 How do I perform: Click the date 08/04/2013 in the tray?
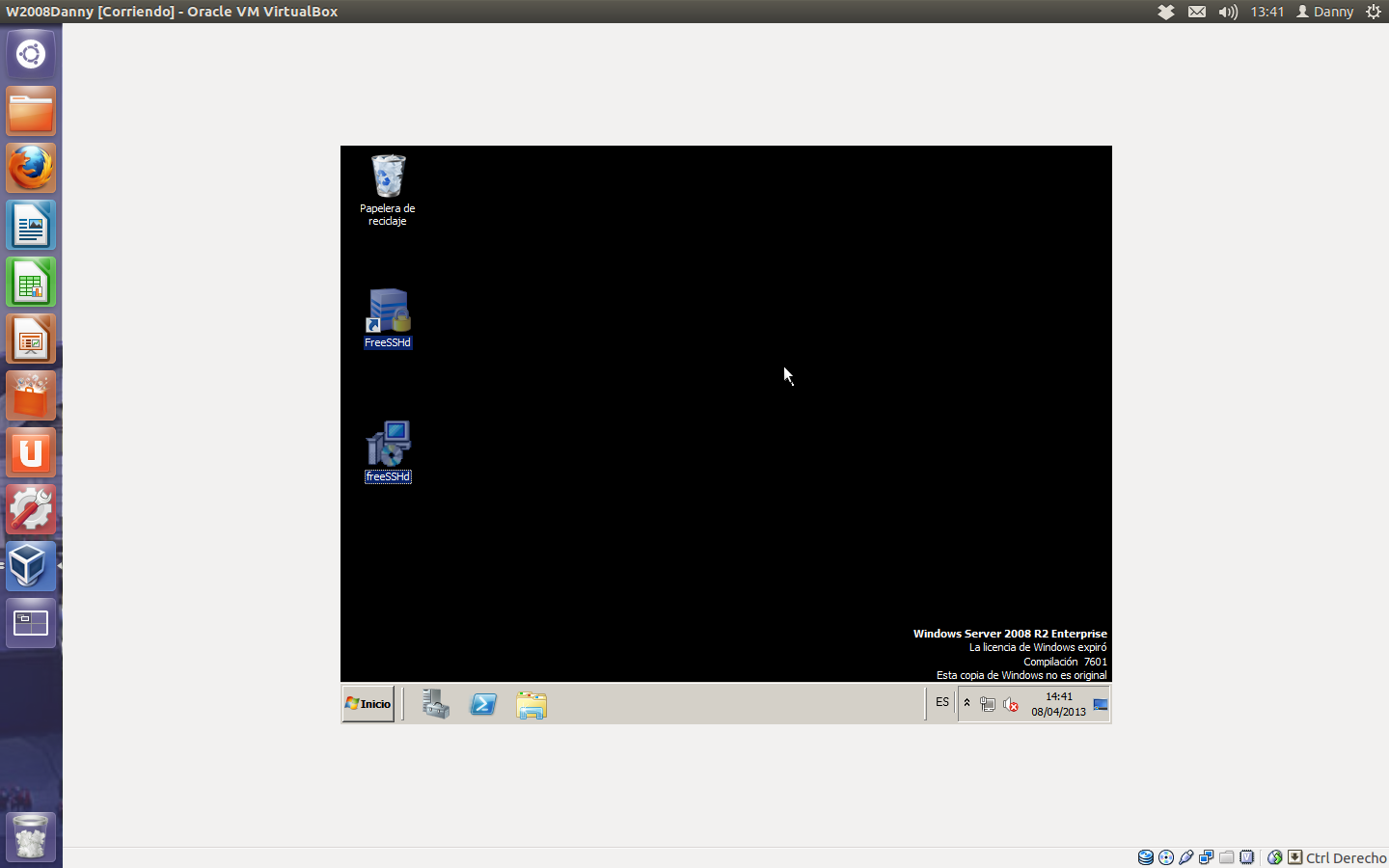click(x=1058, y=712)
